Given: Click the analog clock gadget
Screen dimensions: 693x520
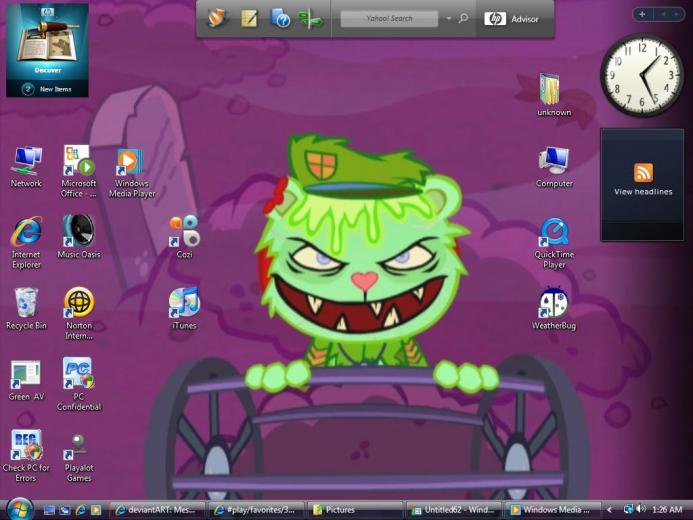Looking at the screenshot, I should click(x=641, y=76).
